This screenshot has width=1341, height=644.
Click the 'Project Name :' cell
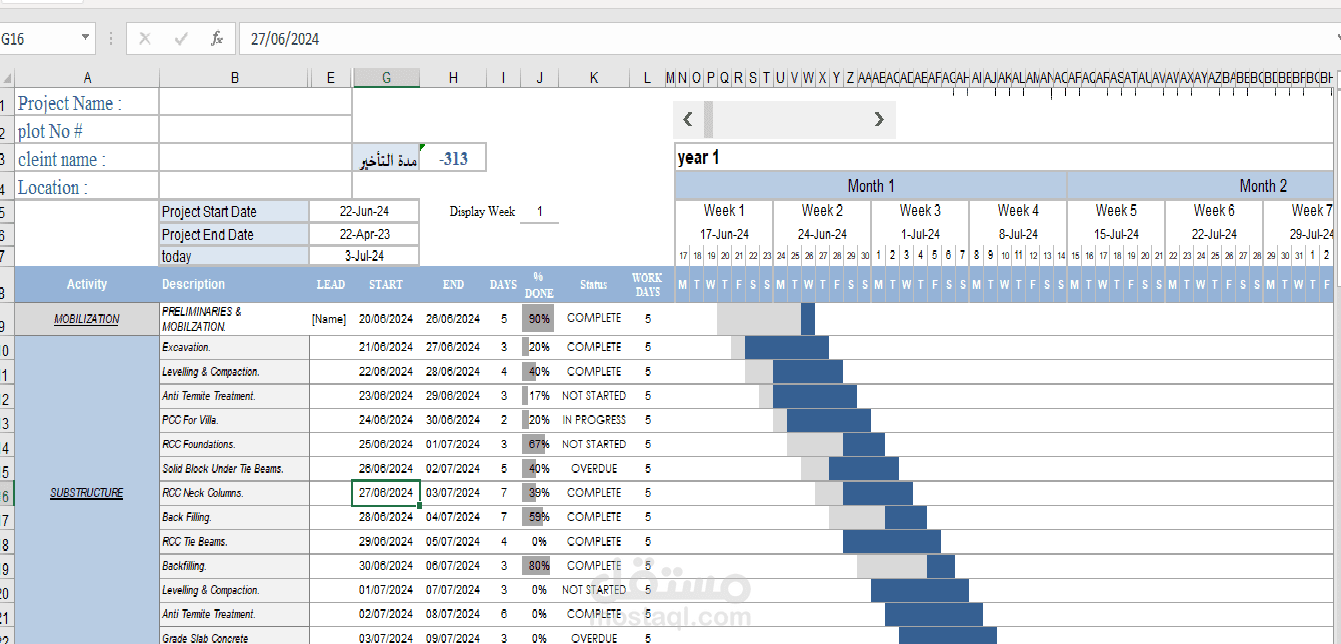pos(87,103)
